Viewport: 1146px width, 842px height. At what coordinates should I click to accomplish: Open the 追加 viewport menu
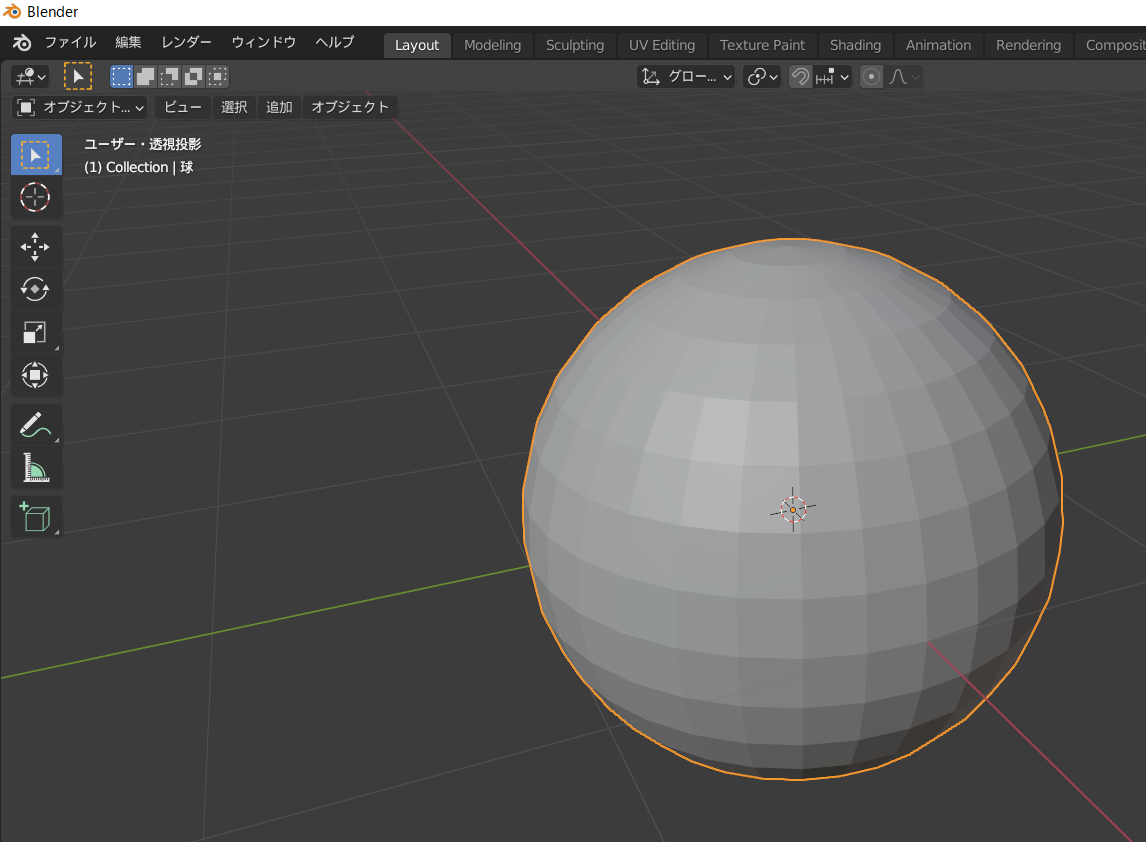point(279,107)
